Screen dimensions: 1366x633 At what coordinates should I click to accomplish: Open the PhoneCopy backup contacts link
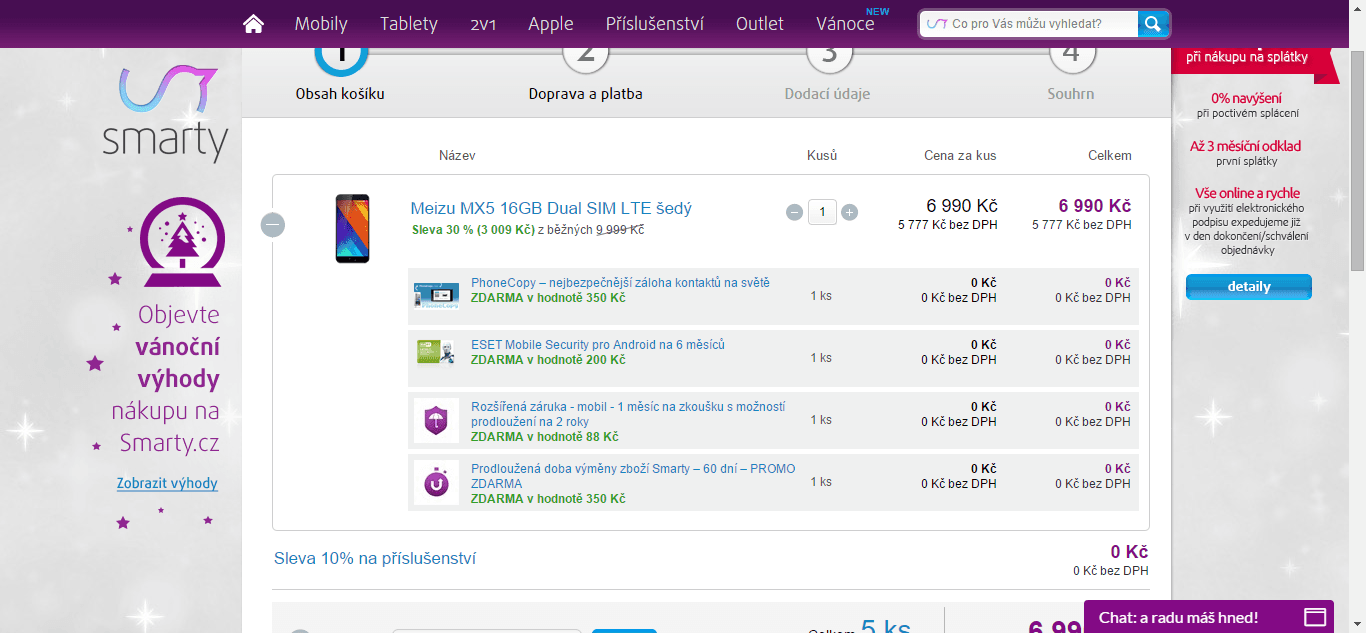coord(620,283)
